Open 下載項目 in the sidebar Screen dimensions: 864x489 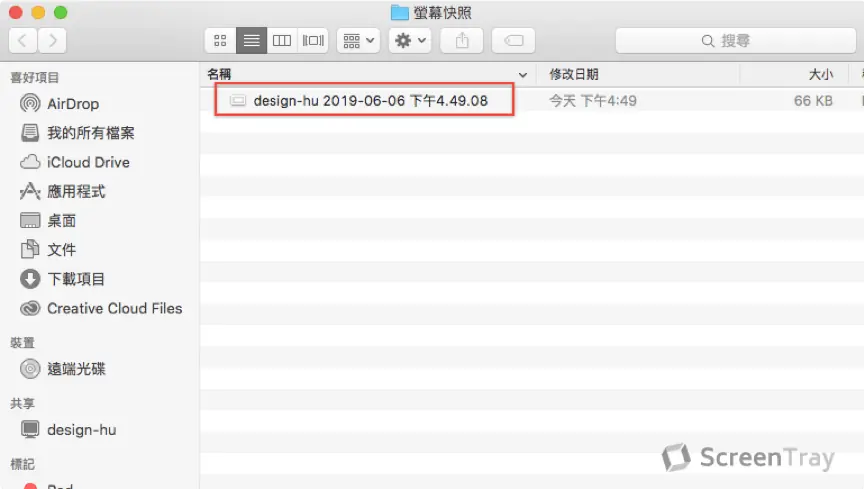[x=76, y=279]
